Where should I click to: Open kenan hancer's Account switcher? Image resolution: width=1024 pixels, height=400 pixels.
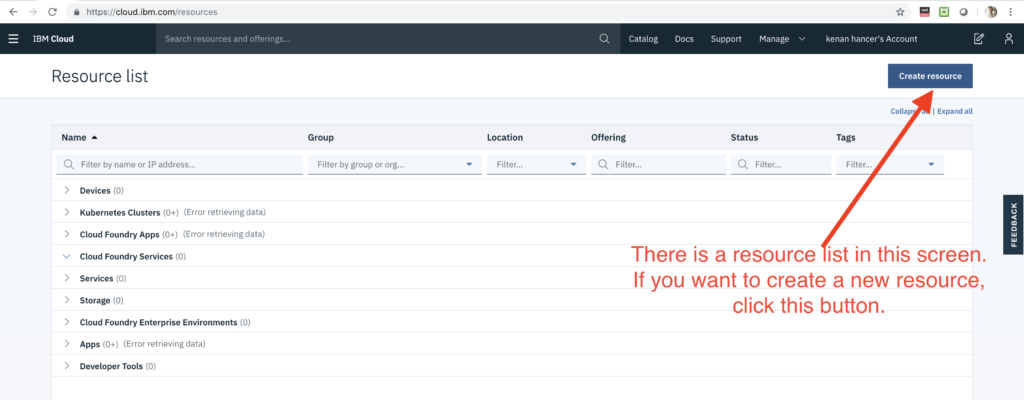[x=871, y=39]
